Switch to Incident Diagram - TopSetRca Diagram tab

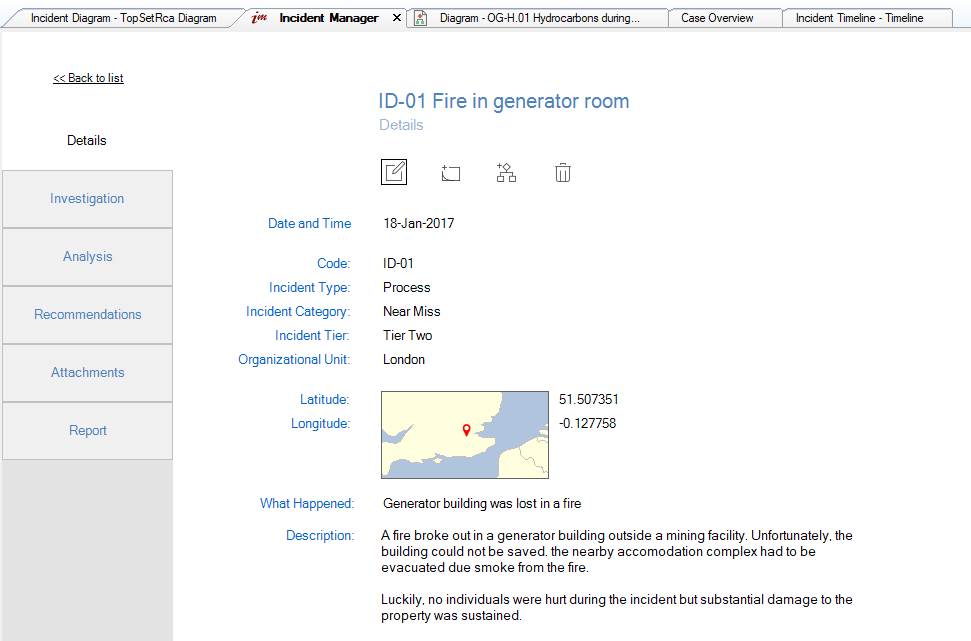tap(123, 18)
